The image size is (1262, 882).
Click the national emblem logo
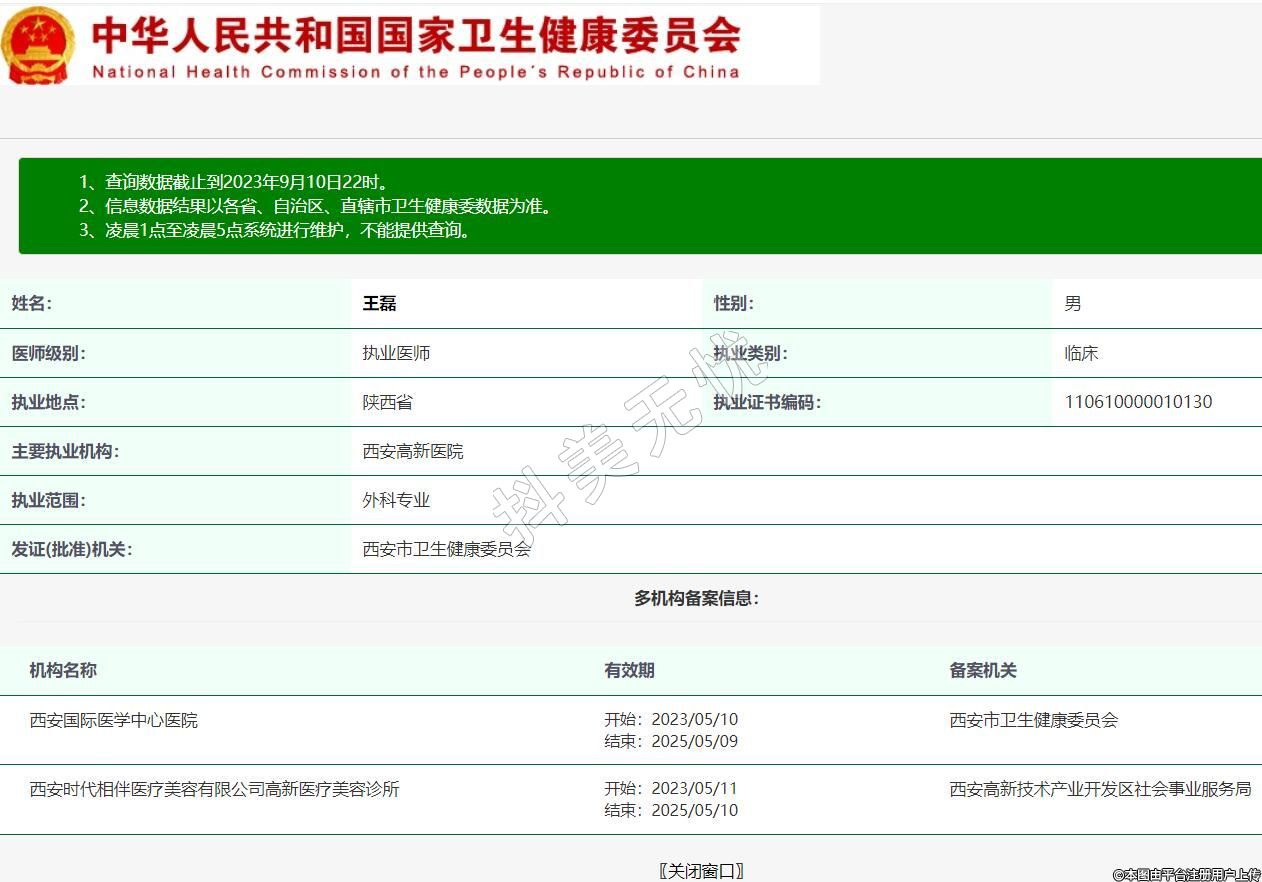tap(38, 45)
